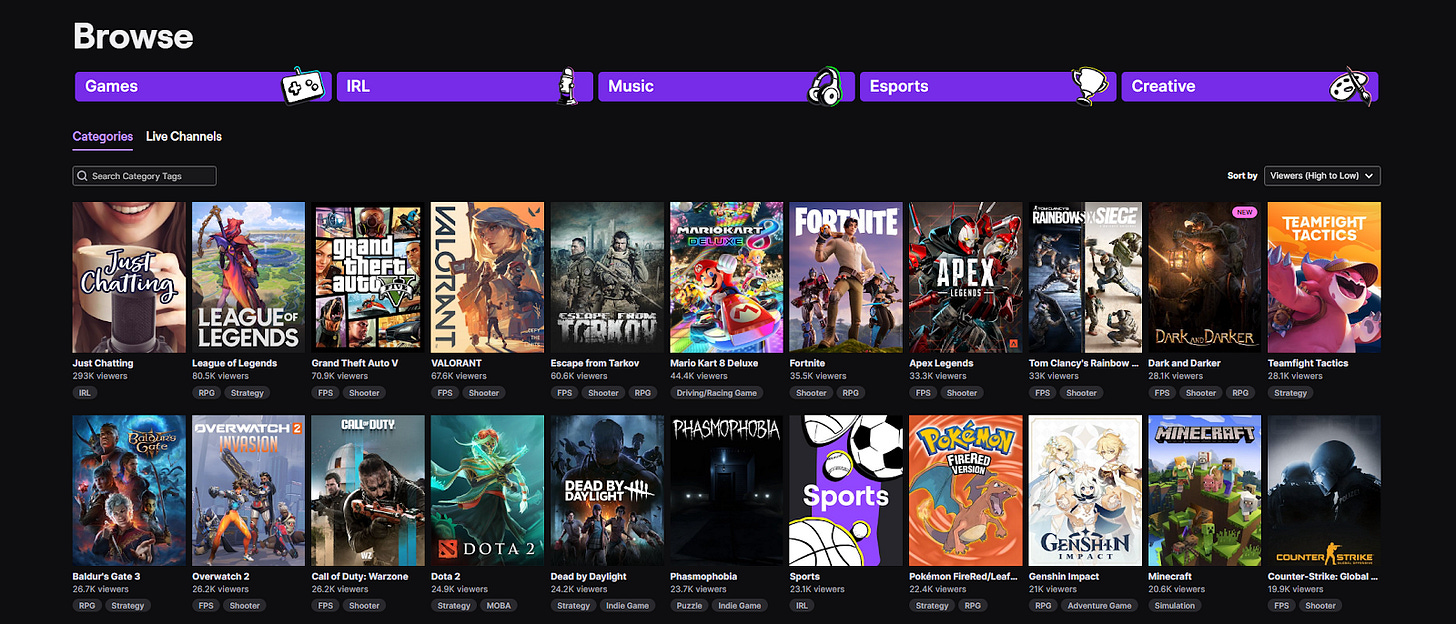Image resolution: width=1456 pixels, height=624 pixels.
Task: Click the NEW badge on Dark and Darker
Action: coord(1244,212)
